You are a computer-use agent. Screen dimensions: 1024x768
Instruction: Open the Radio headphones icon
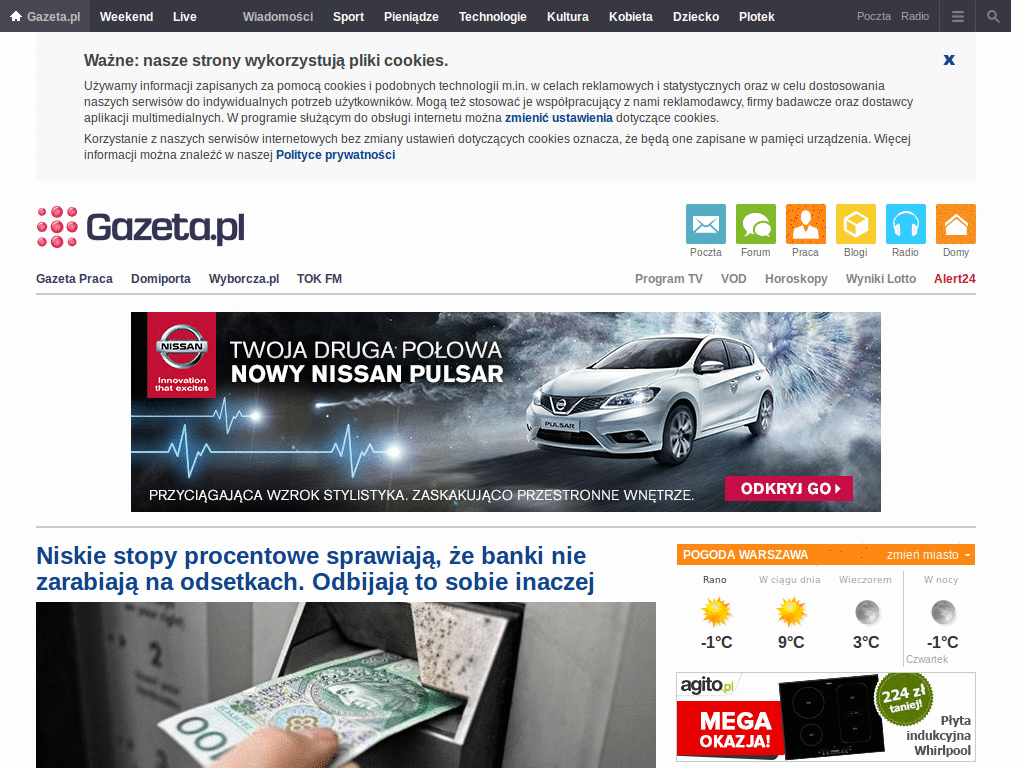point(906,224)
